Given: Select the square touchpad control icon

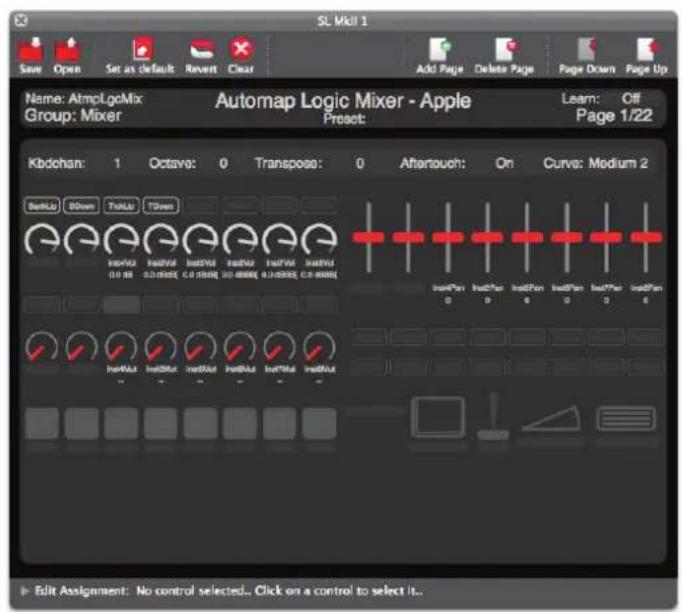Looking at the screenshot, I should pyautogui.click(x=438, y=417).
